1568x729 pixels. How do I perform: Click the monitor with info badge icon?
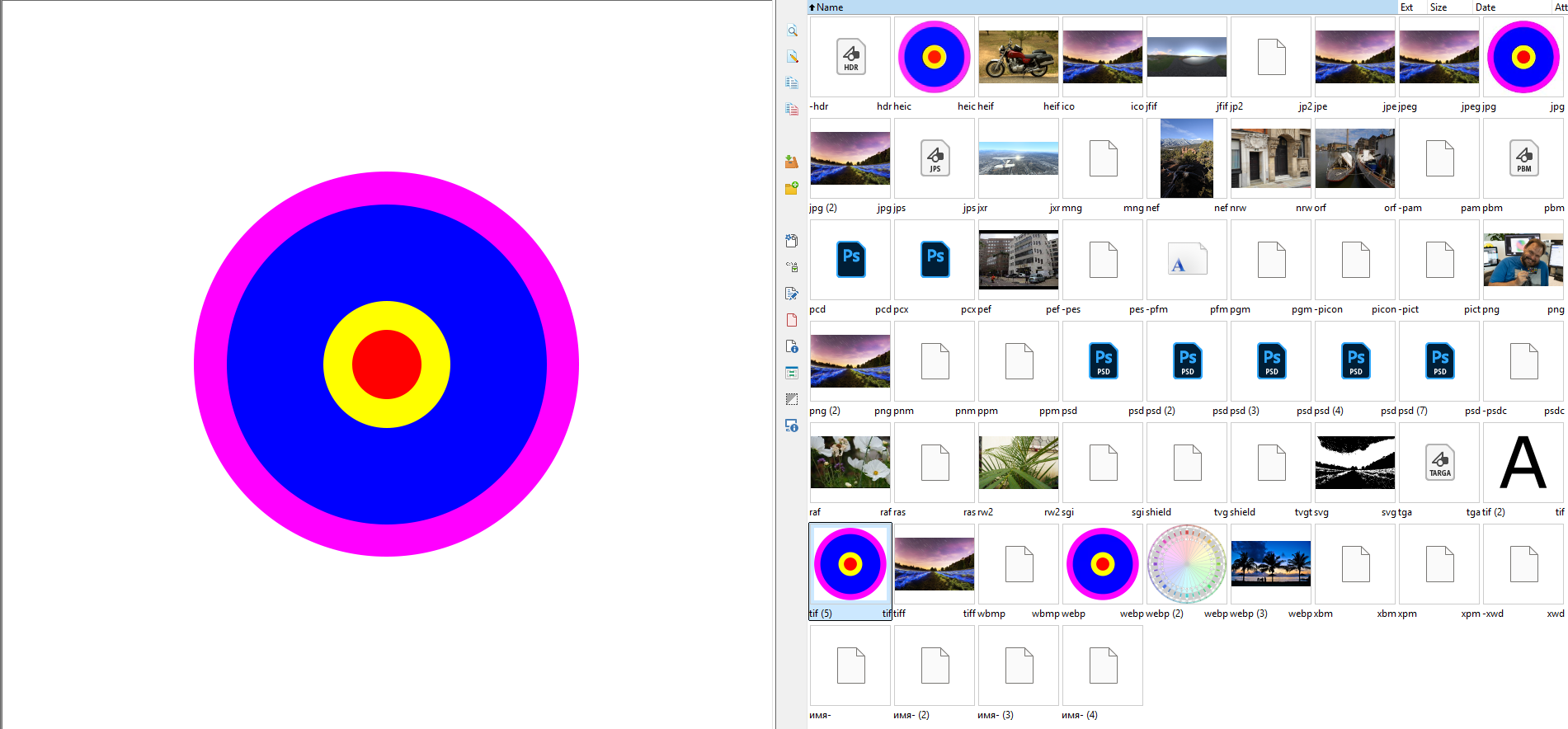pos(792,426)
